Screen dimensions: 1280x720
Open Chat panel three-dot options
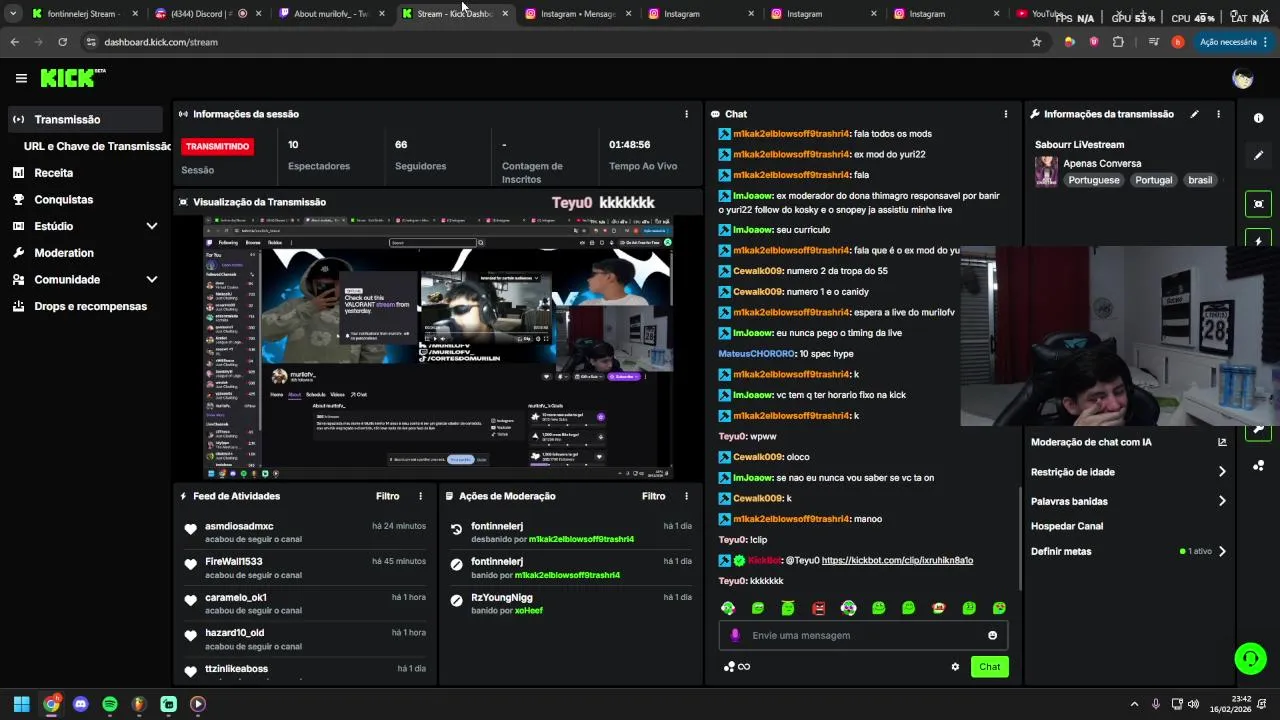pos(1005,114)
